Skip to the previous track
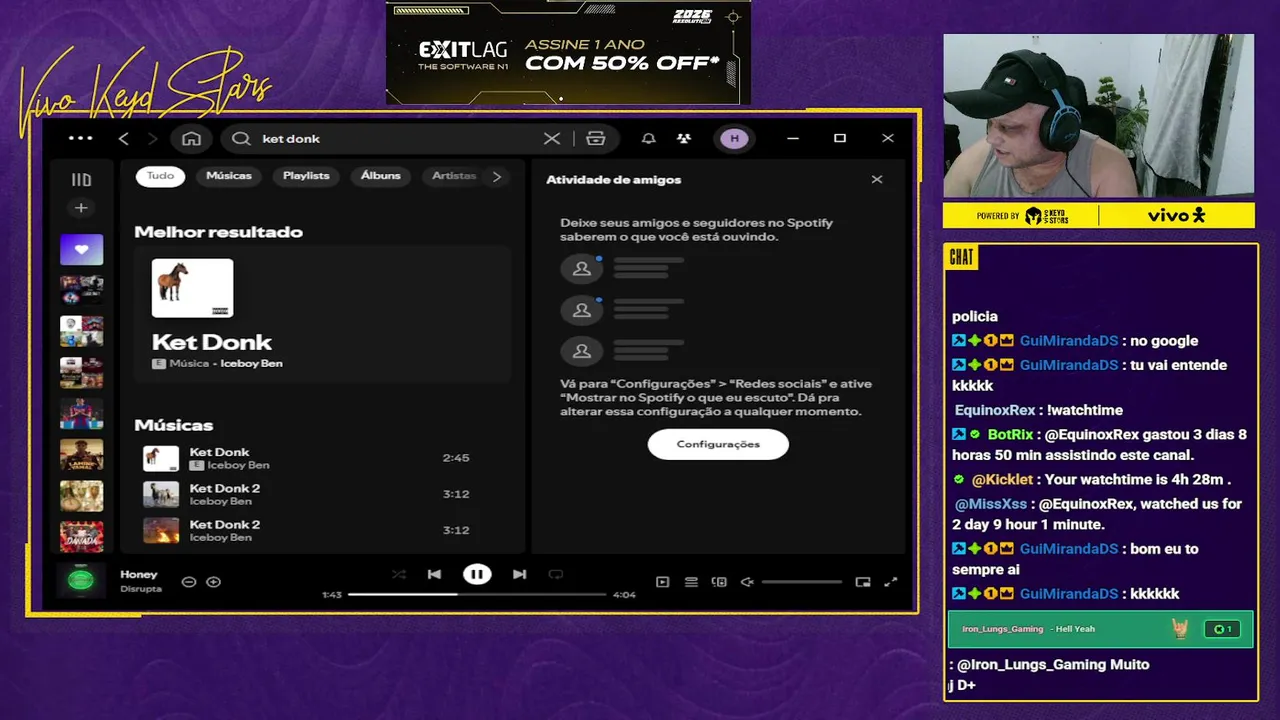Viewport: 1280px width, 720px height. [x=434, y=574]
